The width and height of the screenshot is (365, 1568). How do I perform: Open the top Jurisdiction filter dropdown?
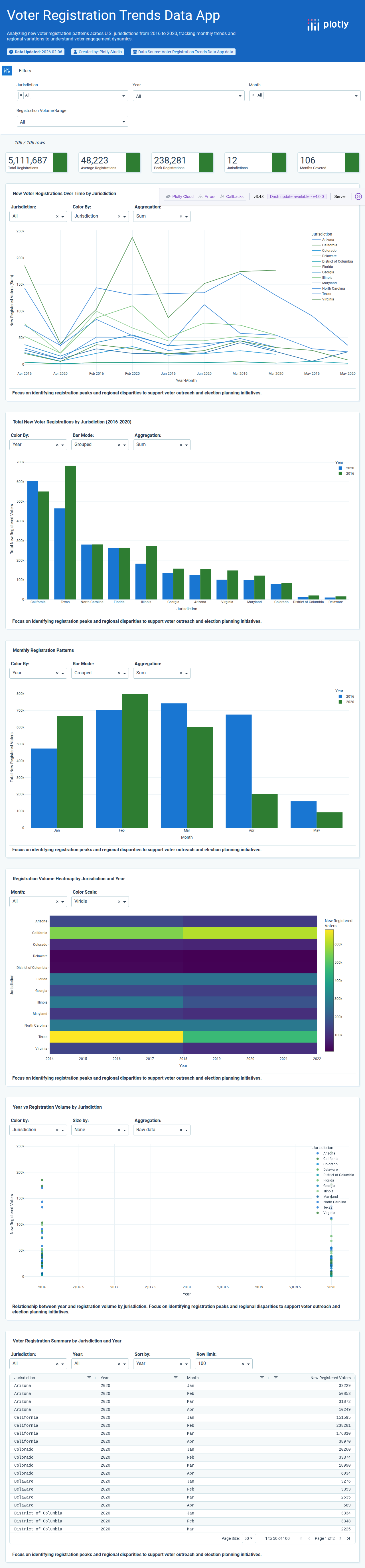[72, 96]
